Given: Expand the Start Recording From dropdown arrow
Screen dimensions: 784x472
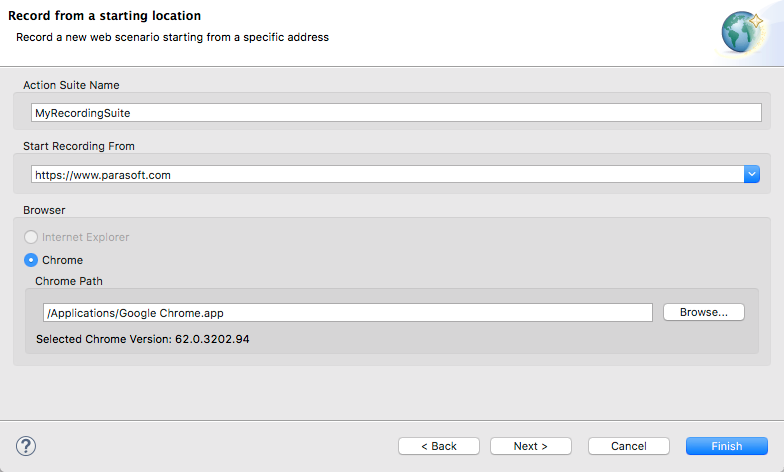Looking at the screenshot, I should [752, 174].
